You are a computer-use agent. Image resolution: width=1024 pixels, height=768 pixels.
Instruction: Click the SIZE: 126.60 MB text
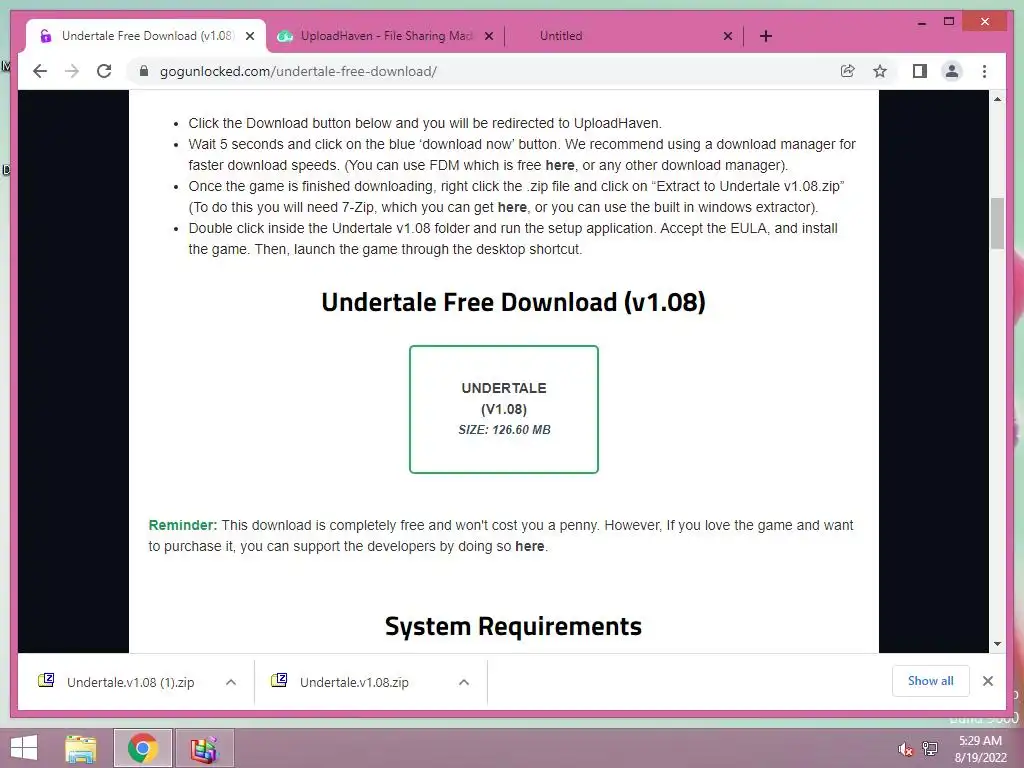[x=504, y=430]
